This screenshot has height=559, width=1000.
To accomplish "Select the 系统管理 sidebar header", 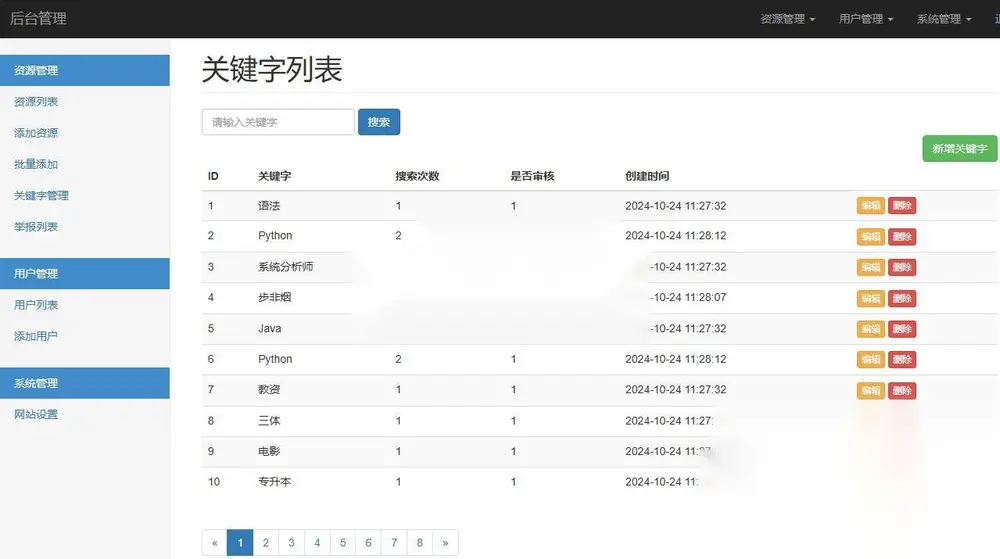I will tap(85, 383).
